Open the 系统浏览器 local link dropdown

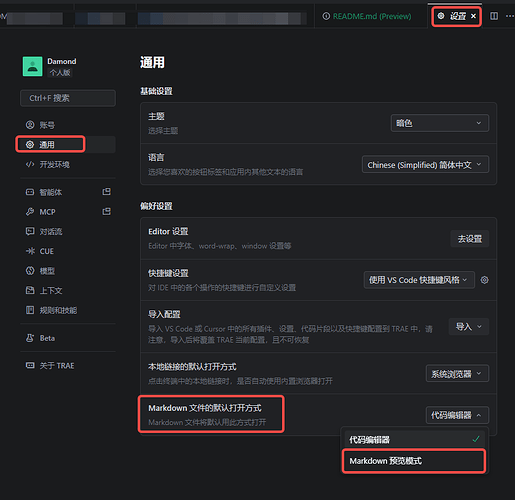point(457,374)
